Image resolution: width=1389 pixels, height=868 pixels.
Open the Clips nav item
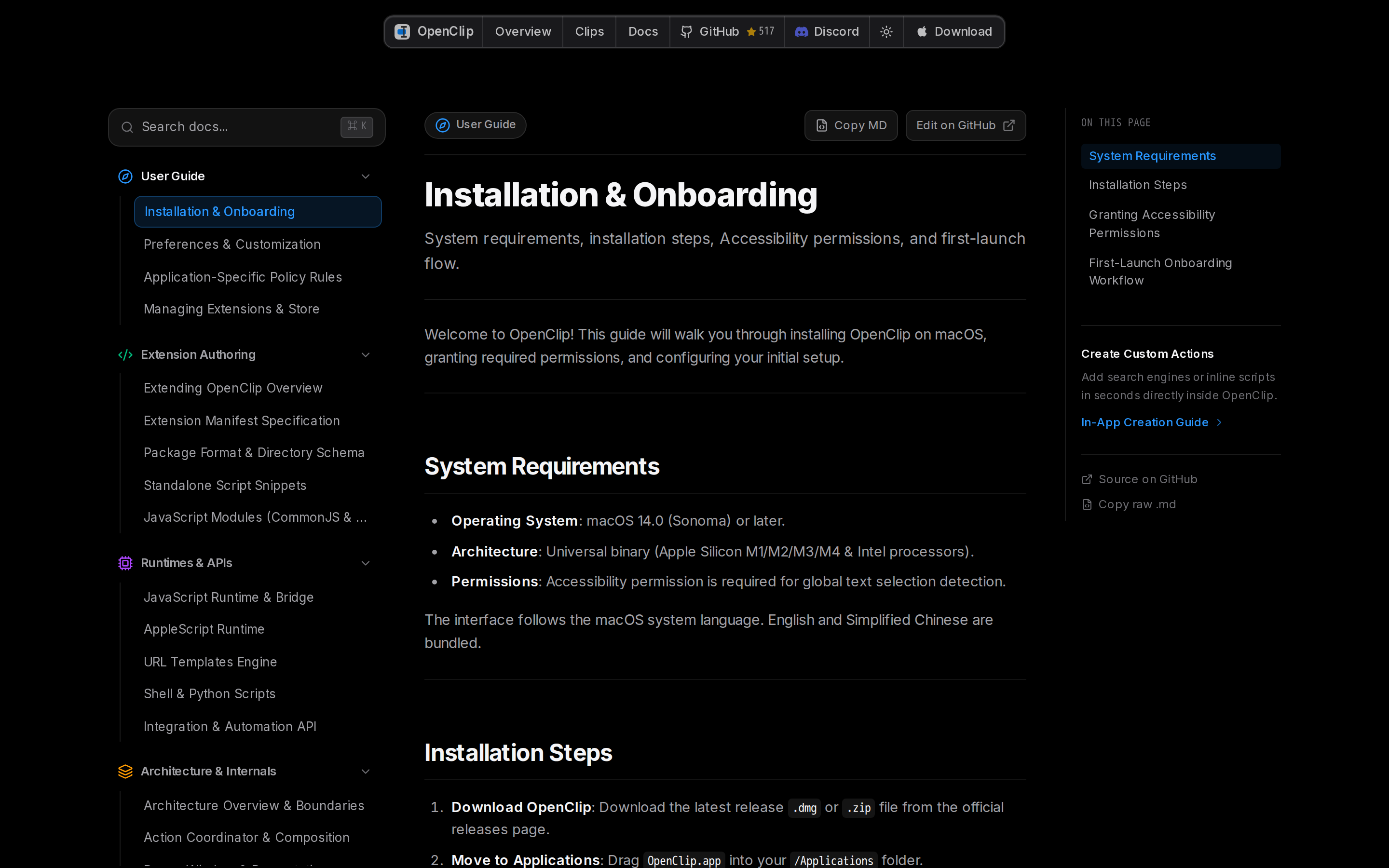[589, 31]
